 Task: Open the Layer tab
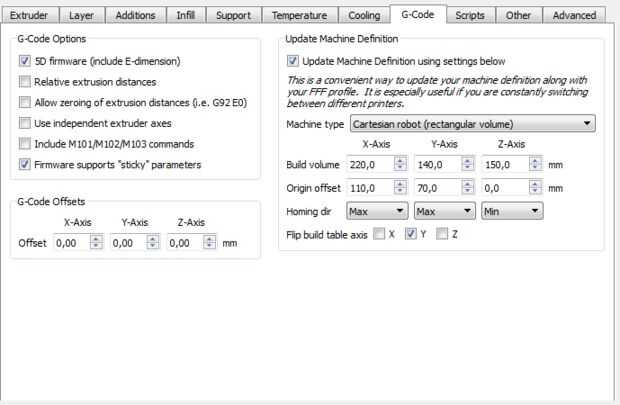point(81,15)
